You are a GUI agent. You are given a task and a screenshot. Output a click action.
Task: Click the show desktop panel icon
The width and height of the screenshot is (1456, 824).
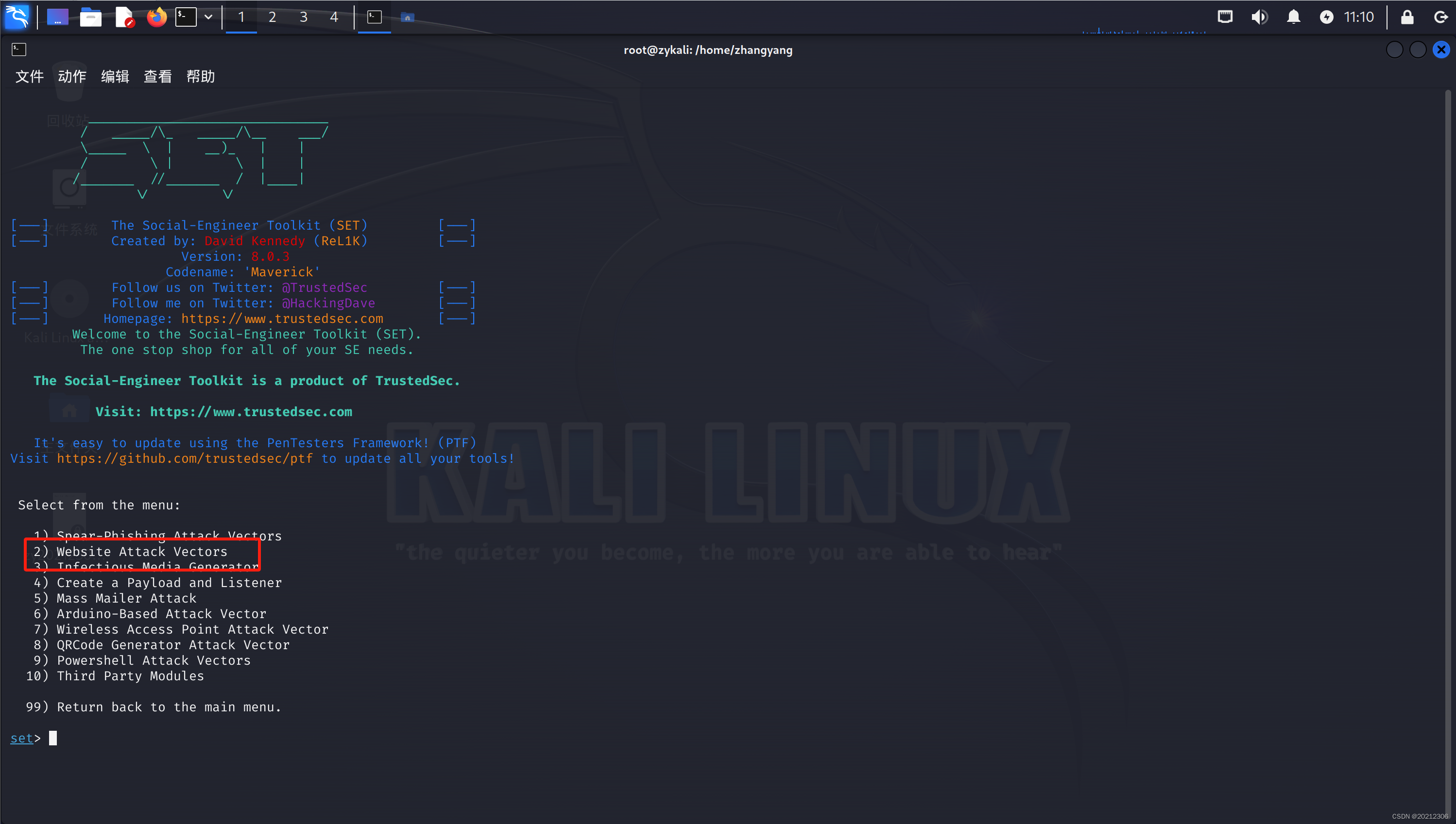(x=57, y=17)
